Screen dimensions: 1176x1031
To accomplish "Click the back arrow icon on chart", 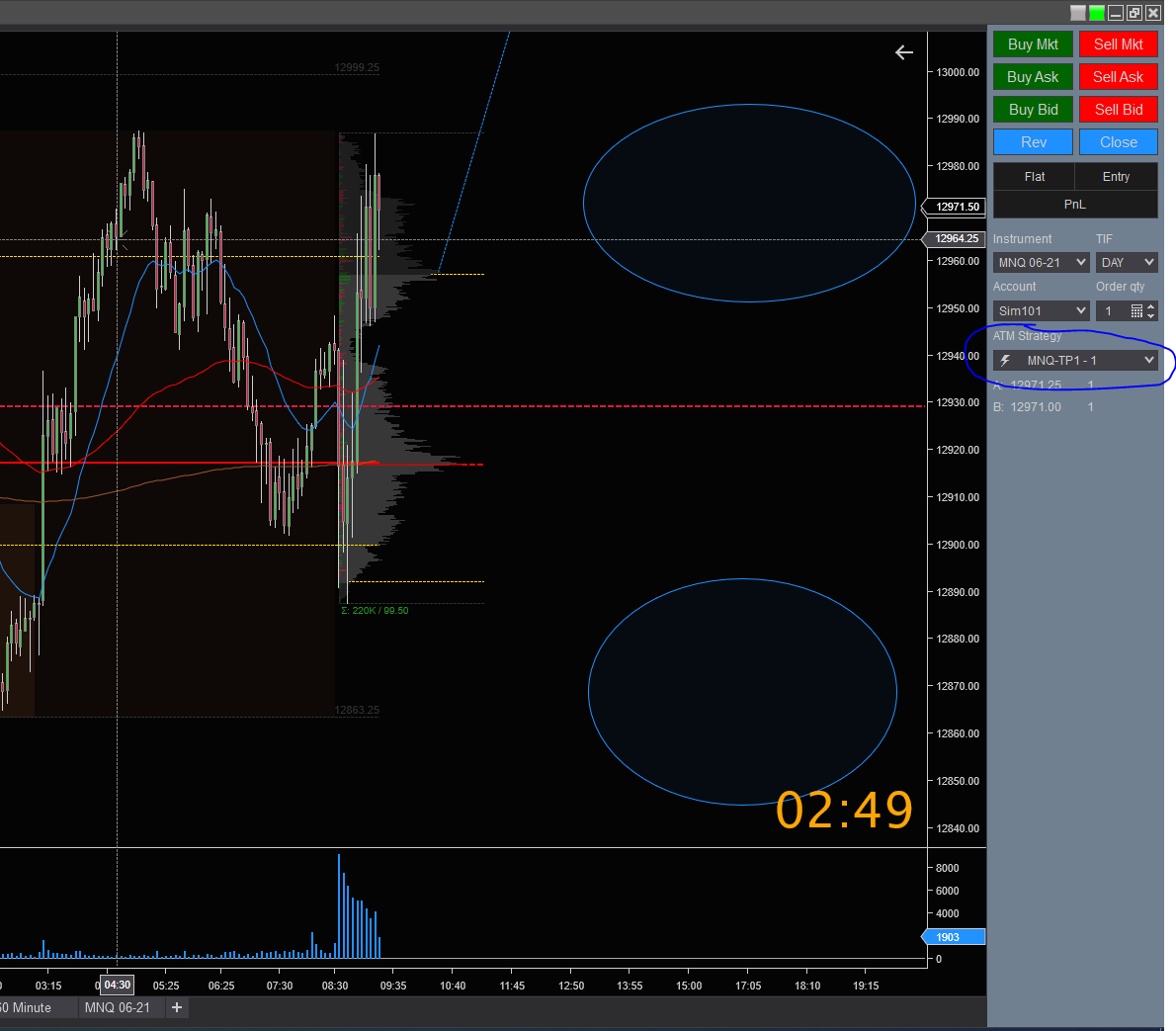I will pos(904,52).
